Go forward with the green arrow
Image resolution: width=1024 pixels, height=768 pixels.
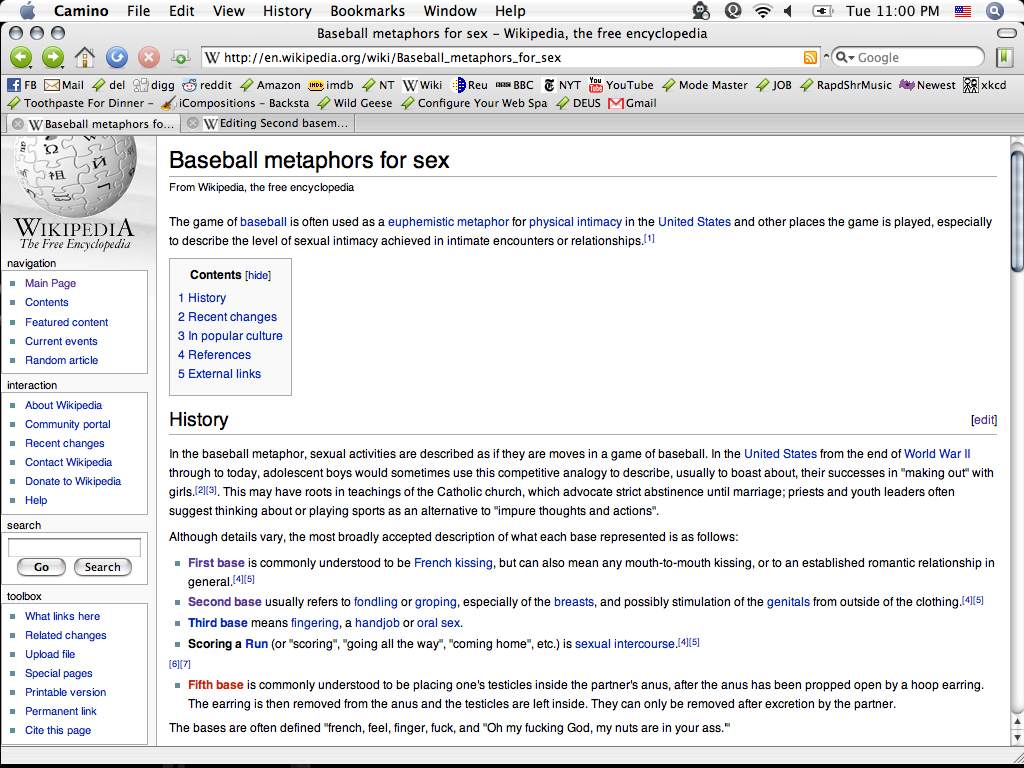(53, 57)
